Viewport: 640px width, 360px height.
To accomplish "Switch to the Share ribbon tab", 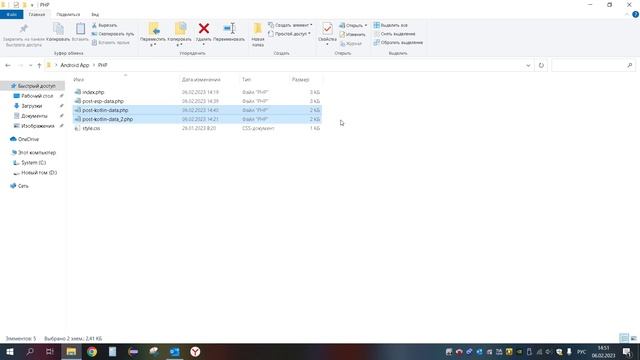I will (x=68, y=14).
